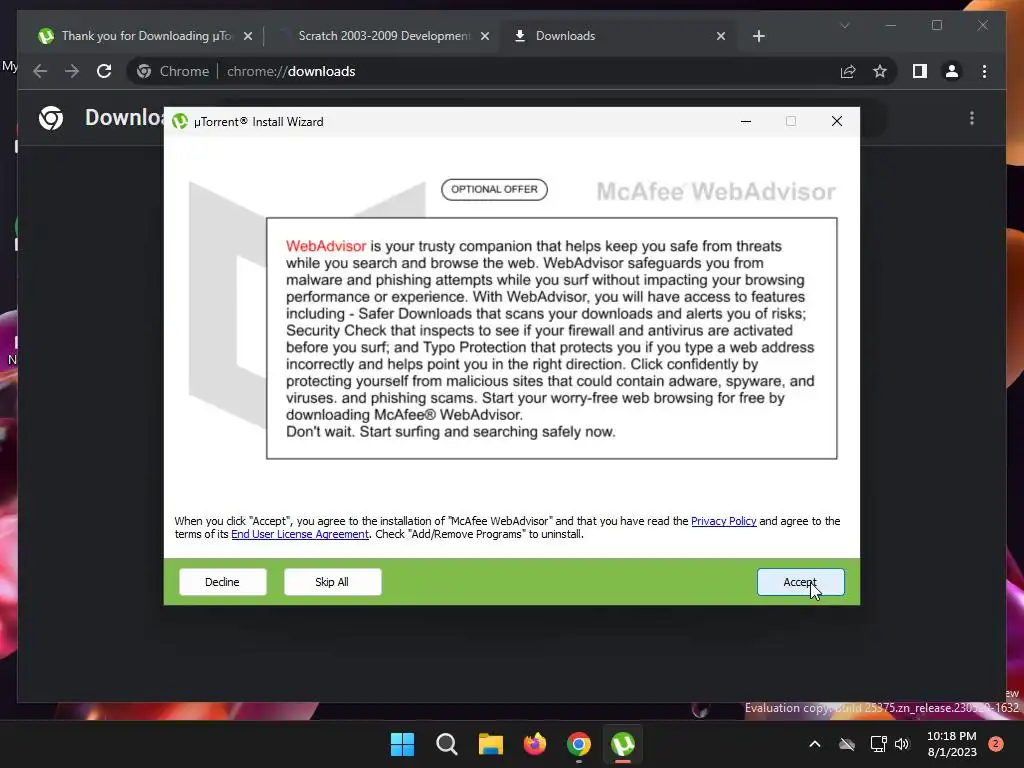
Task: Share this page via Chrome share icon
Action: (848, 71)
